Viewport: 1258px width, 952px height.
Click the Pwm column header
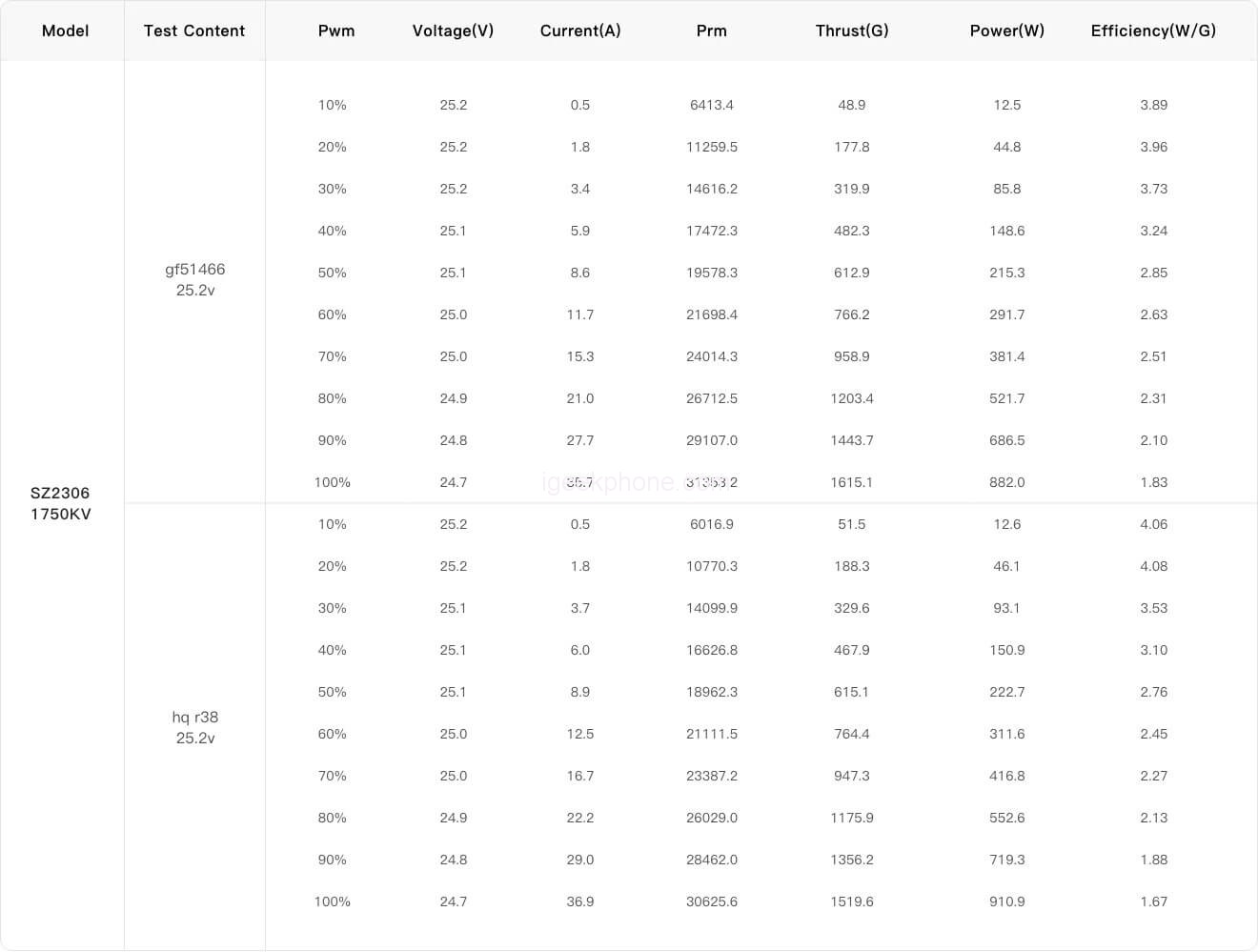(x=336, y=30)
